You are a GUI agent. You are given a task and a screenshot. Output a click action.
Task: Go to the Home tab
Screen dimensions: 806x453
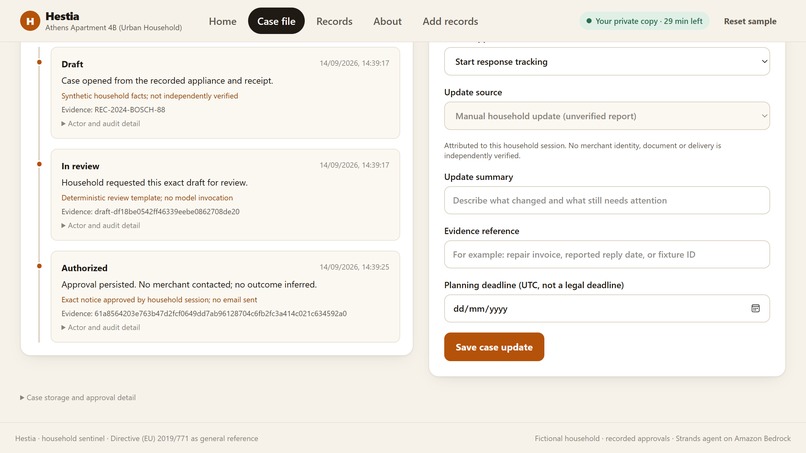coord(223,21)
